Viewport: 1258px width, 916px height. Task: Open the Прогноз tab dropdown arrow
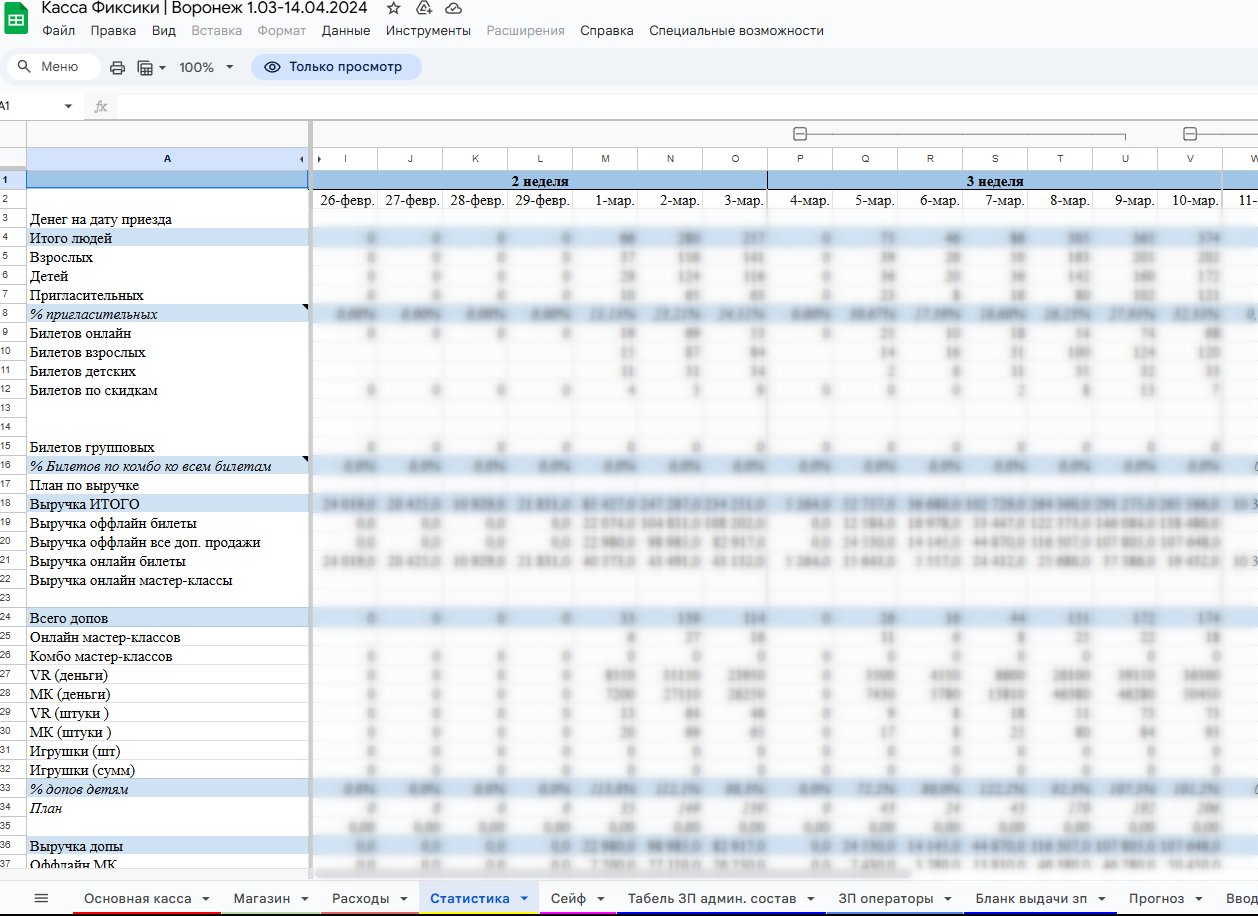(x=1197, y=898)
